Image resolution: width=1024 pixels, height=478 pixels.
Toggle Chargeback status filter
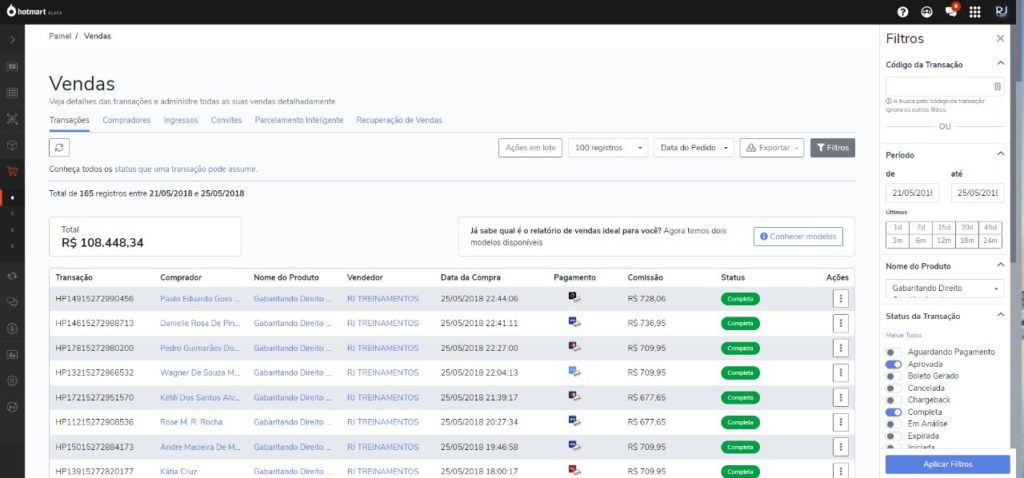pos(893,400)
